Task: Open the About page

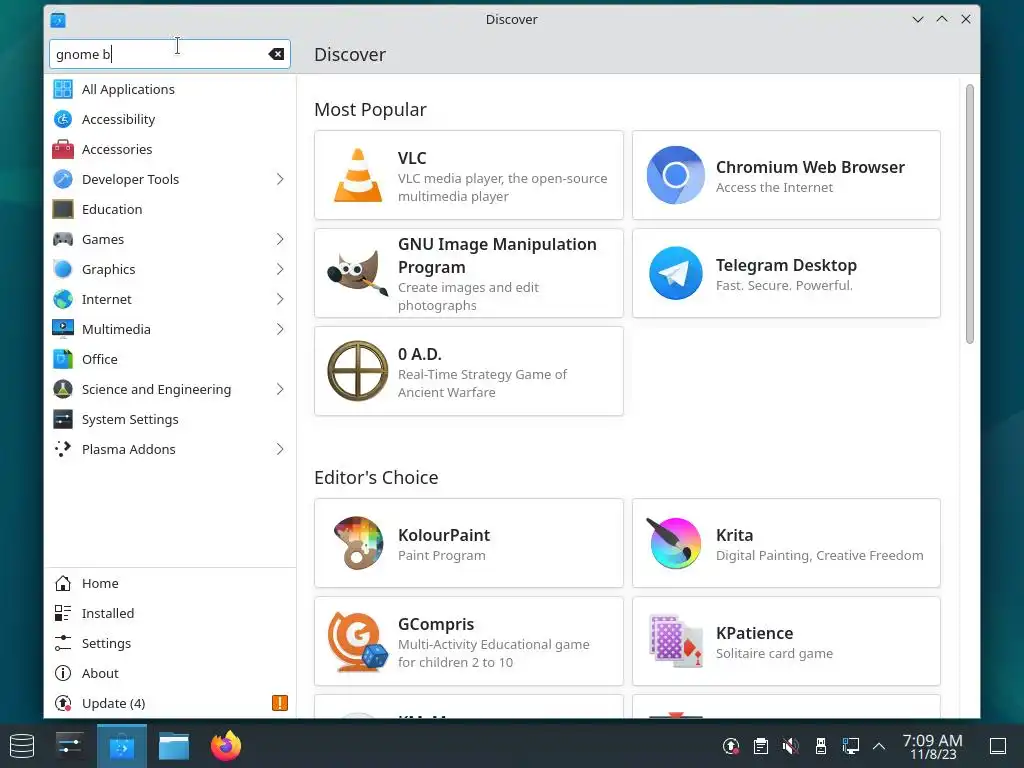Action: click(x=170, y=674)
